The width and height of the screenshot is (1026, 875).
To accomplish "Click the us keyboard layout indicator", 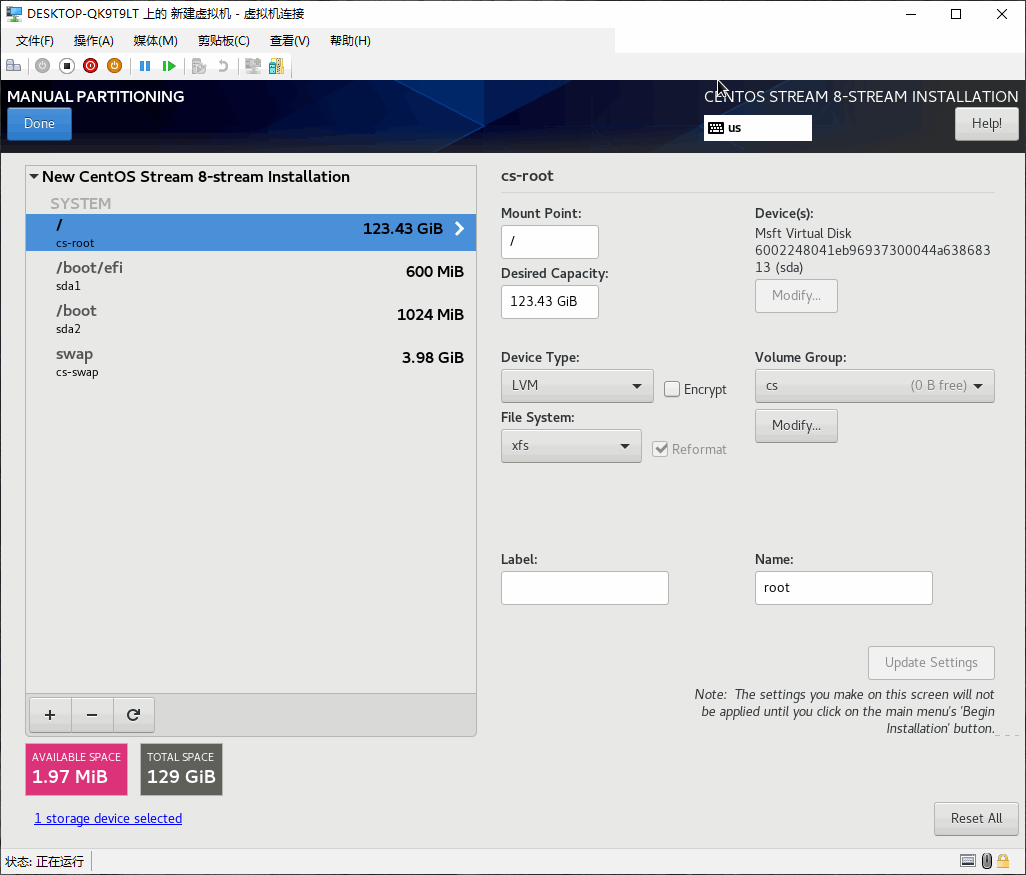I will tap(758, 128).
